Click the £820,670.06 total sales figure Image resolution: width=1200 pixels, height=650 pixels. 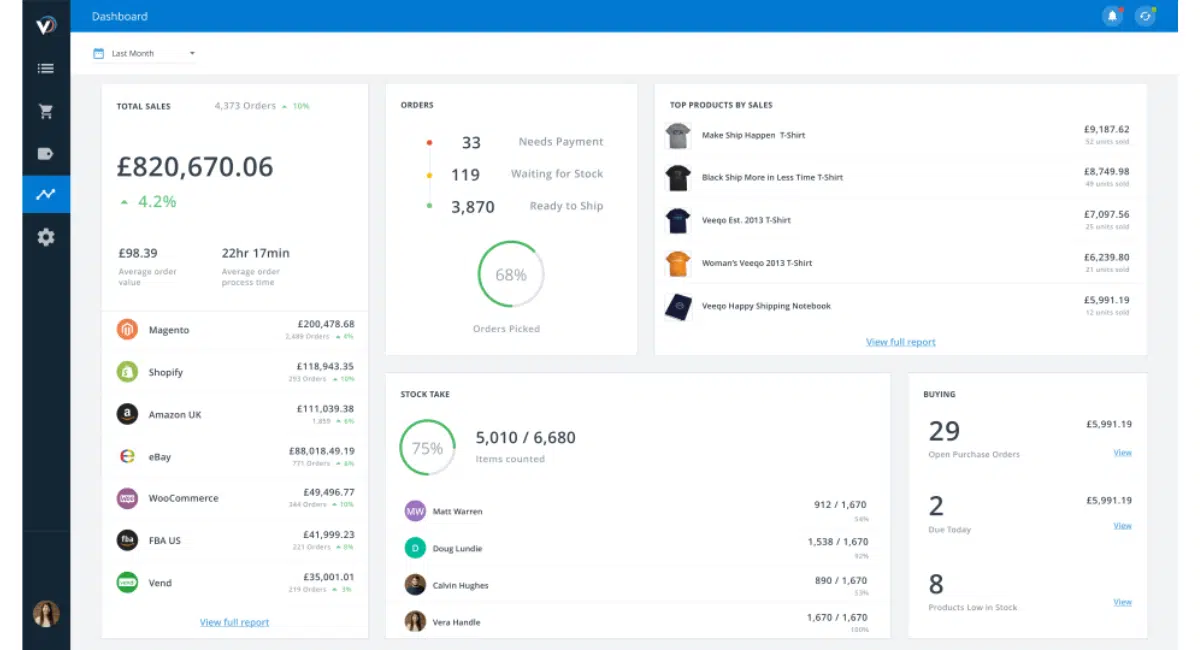pos(195,167)
